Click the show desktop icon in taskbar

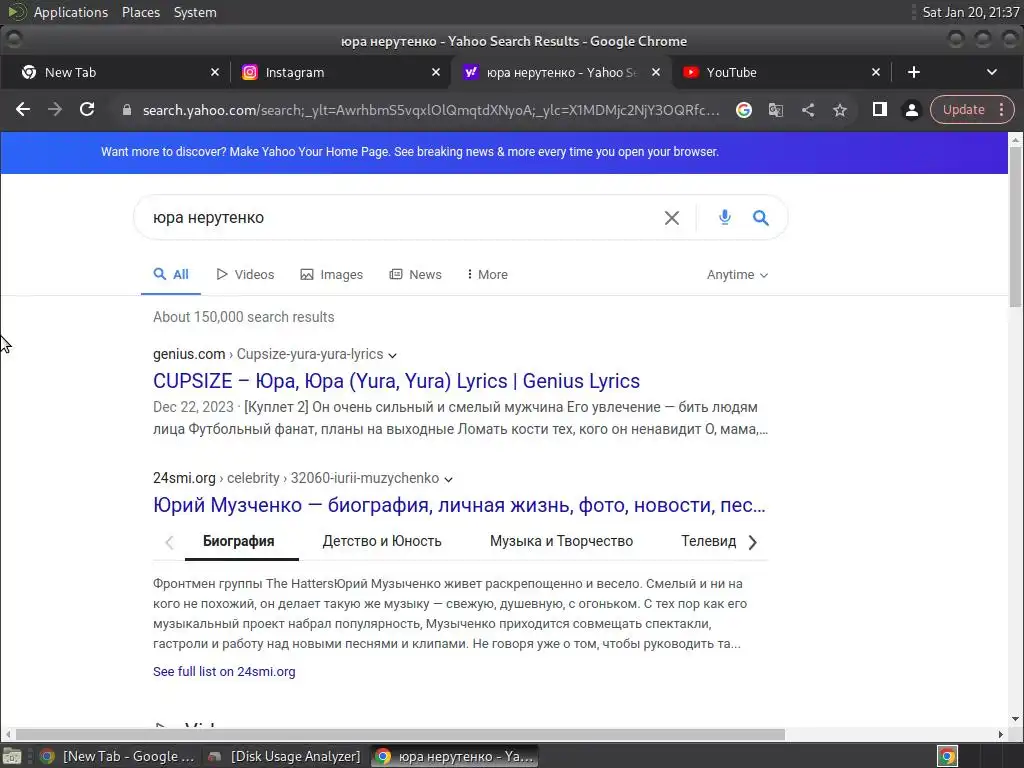(12, 756)
